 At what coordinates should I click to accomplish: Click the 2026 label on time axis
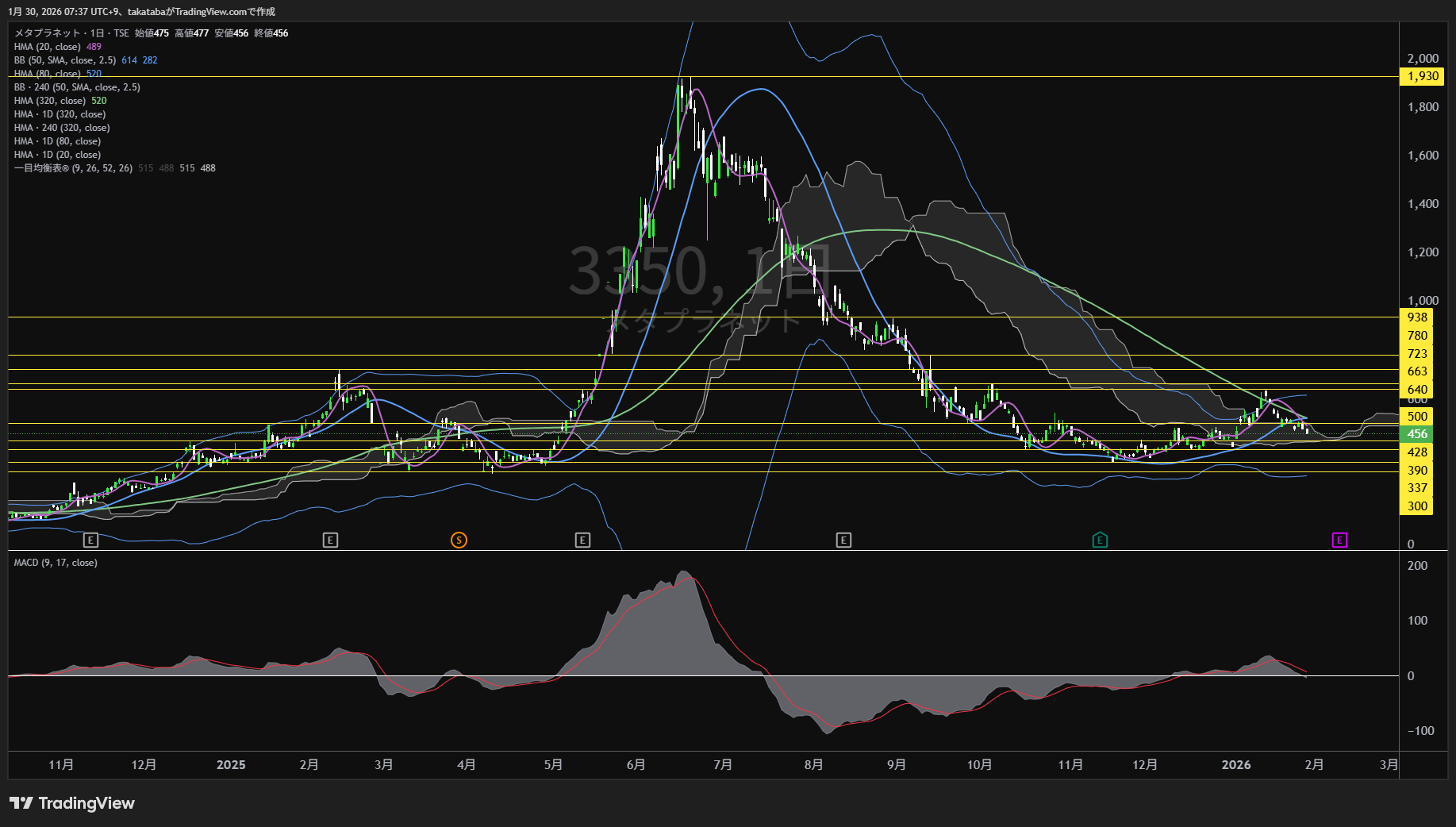(x=1235, y=764)
